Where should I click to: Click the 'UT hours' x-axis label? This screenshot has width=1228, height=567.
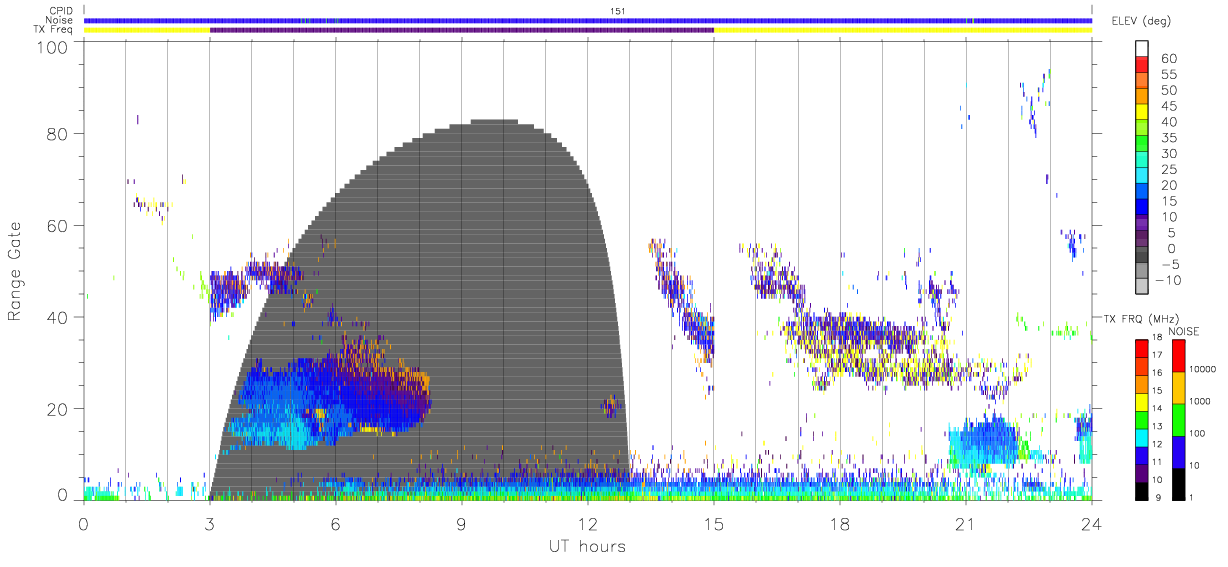pyautogui.click(x=587, y=546)
